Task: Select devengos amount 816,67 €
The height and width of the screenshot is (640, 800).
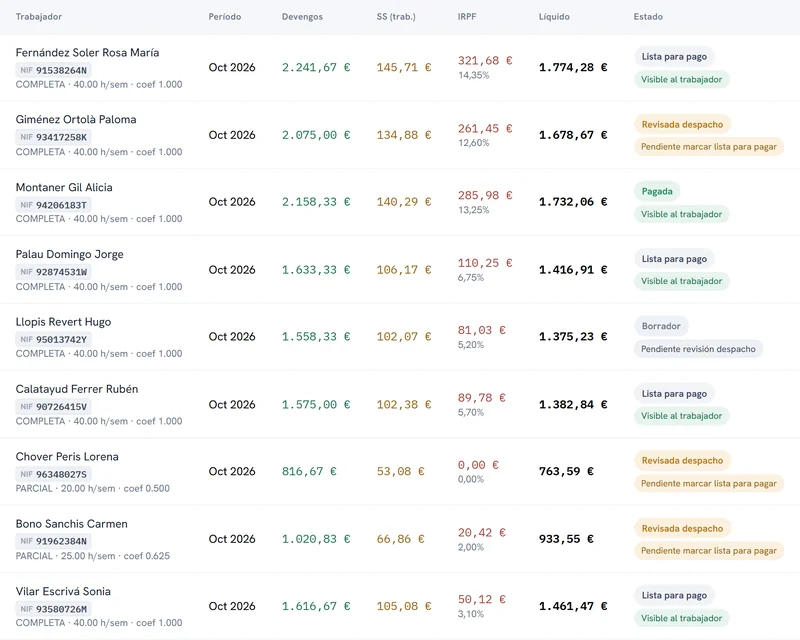Action: pyautogui.click(x=309, y=472)
